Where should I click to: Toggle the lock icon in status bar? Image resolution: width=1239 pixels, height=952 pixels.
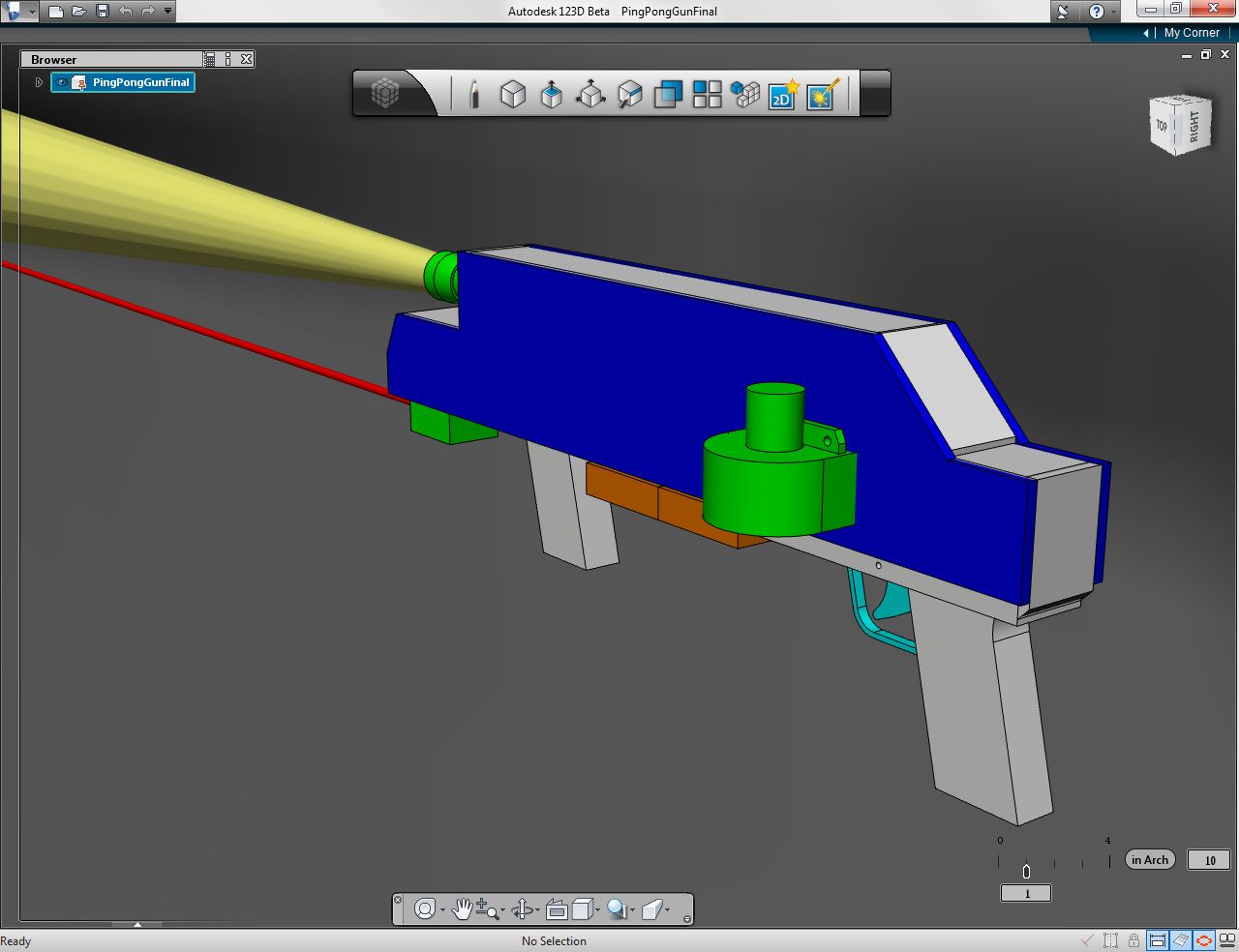tap(1133, 940)
